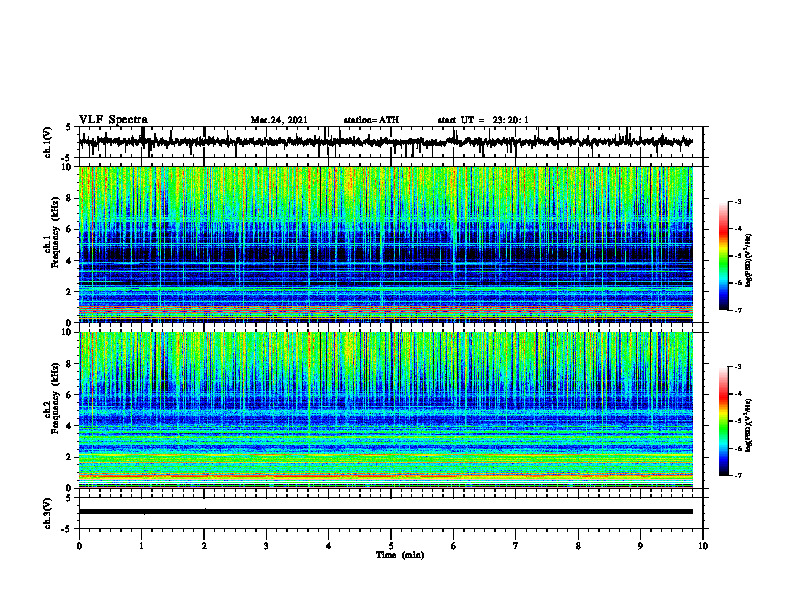Viewport: 792px width, 612px height.
Task: Click the "3" tick on the time axis
Action: click(x=266, y=546)
